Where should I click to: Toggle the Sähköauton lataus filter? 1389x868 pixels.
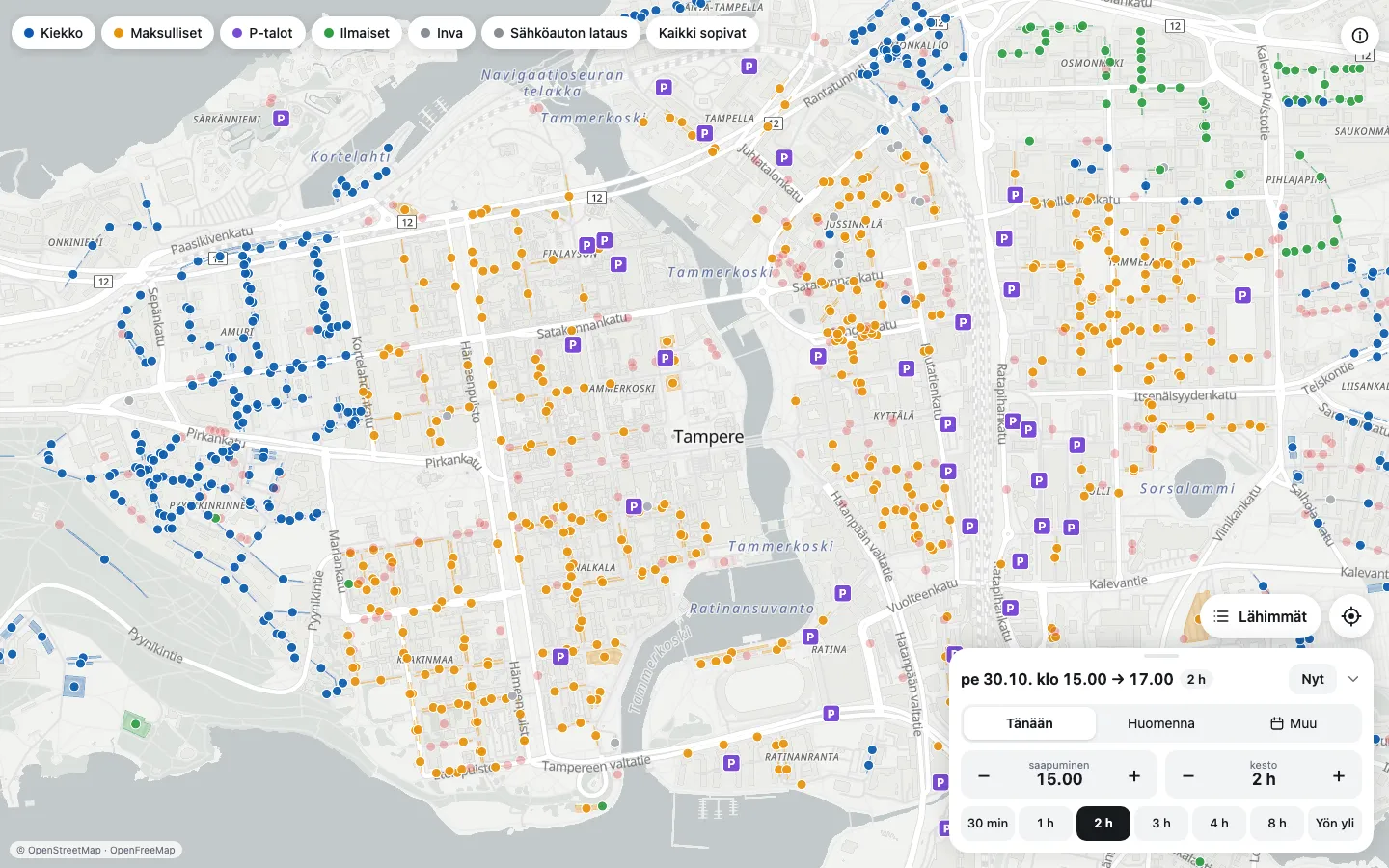coord(560,33)
